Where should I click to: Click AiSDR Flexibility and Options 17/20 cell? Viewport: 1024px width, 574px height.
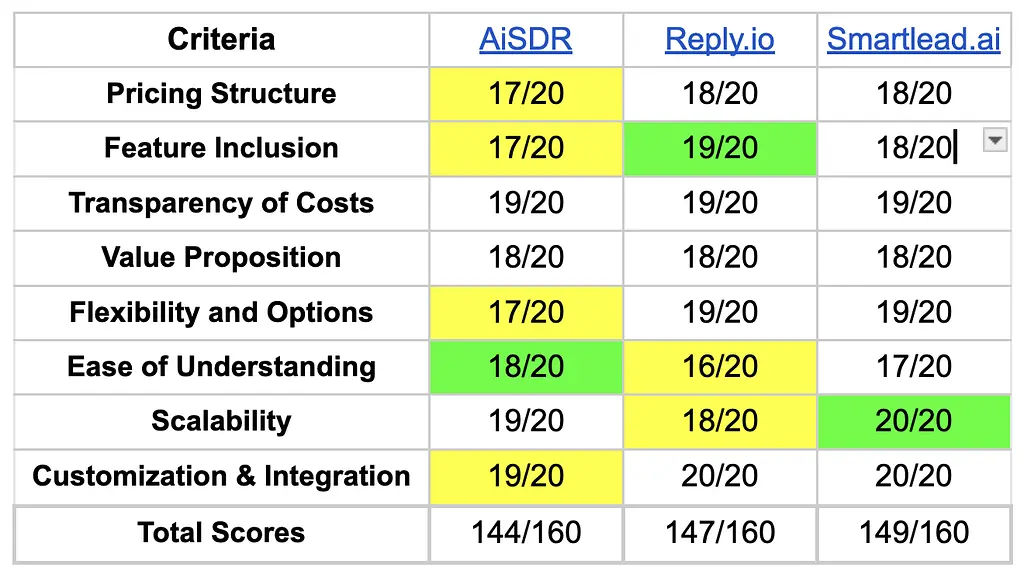(x=526, y=312)
